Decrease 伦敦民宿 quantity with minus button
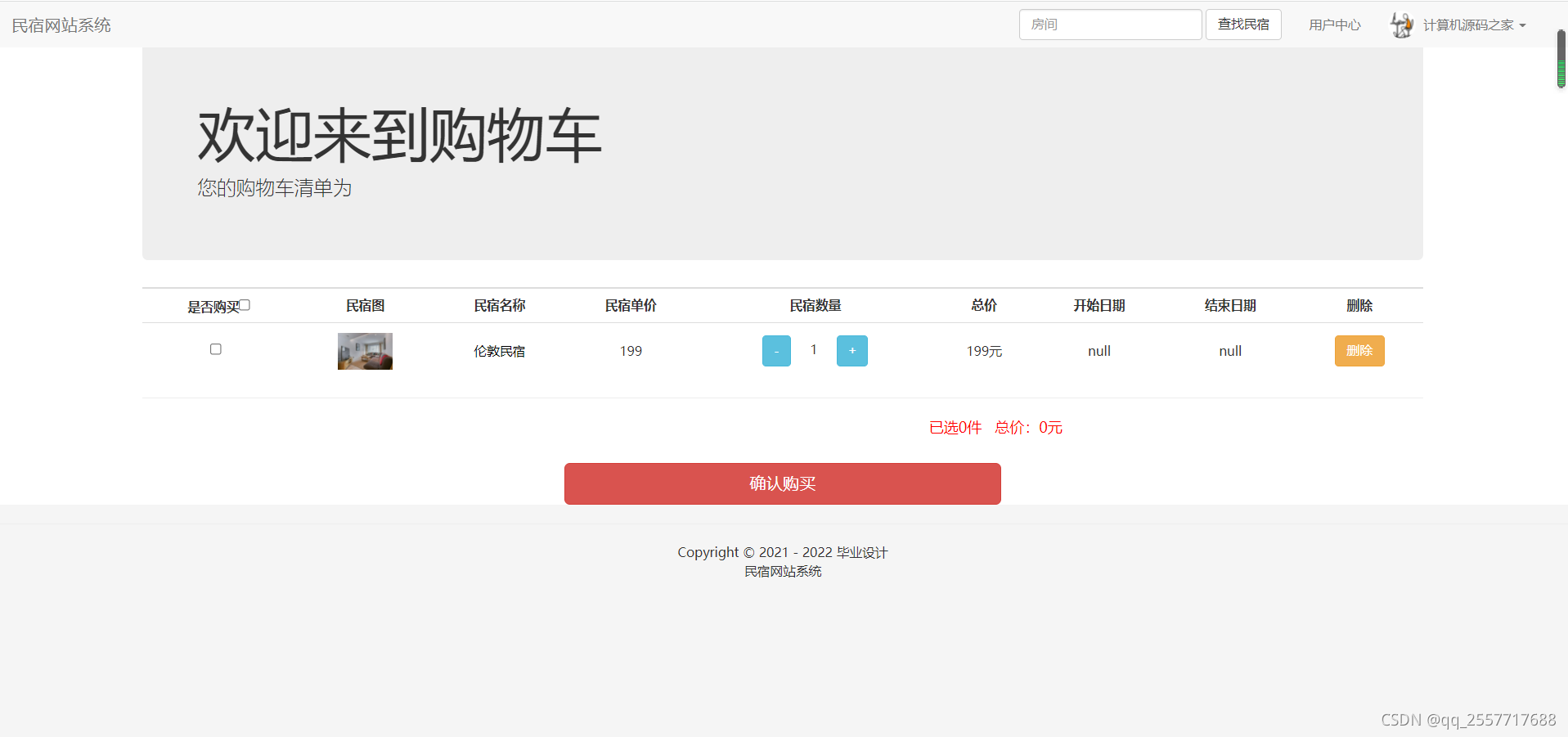Viewport: 1568px width, 737px height. 776,351
